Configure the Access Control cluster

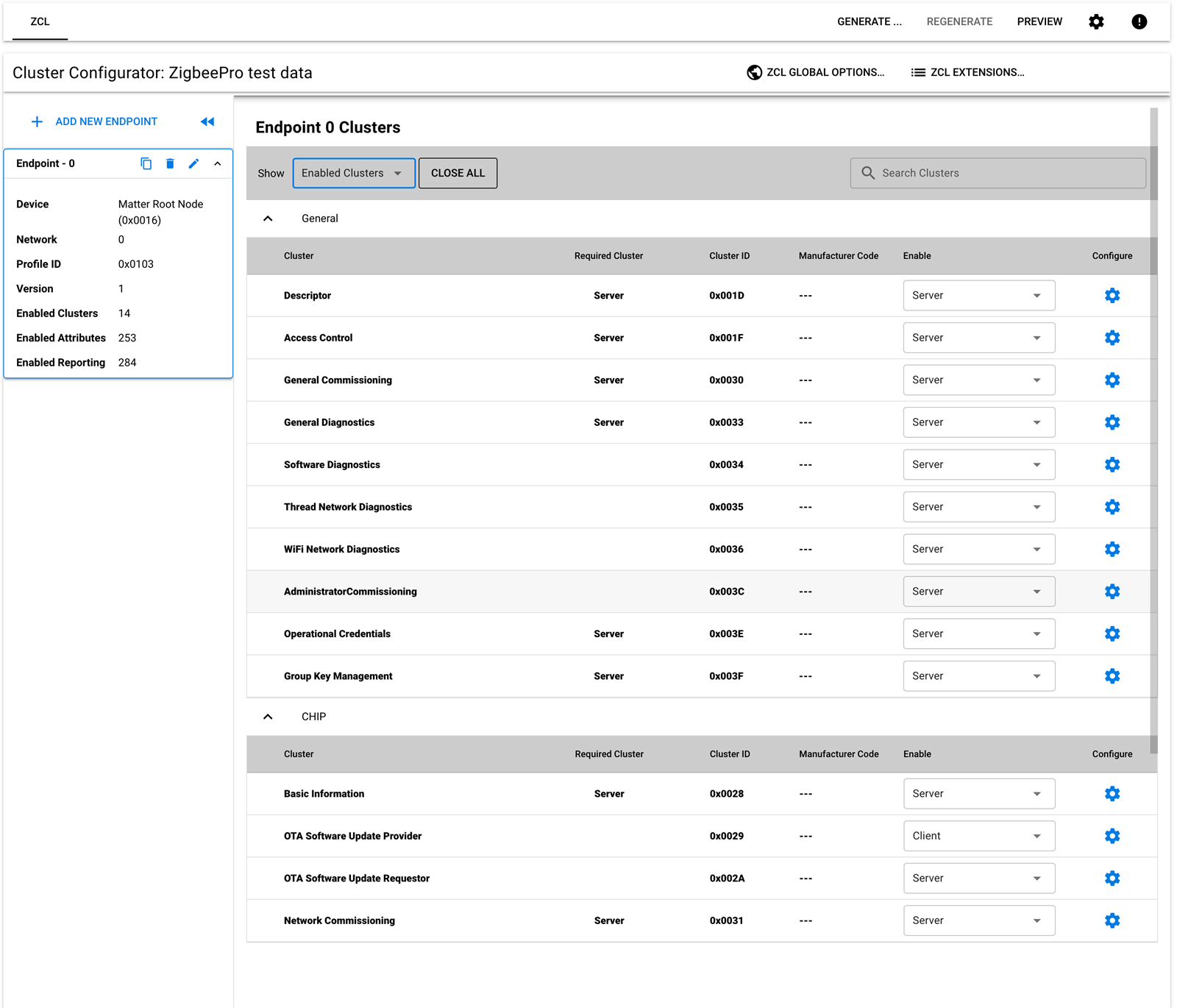(1112, 338)
